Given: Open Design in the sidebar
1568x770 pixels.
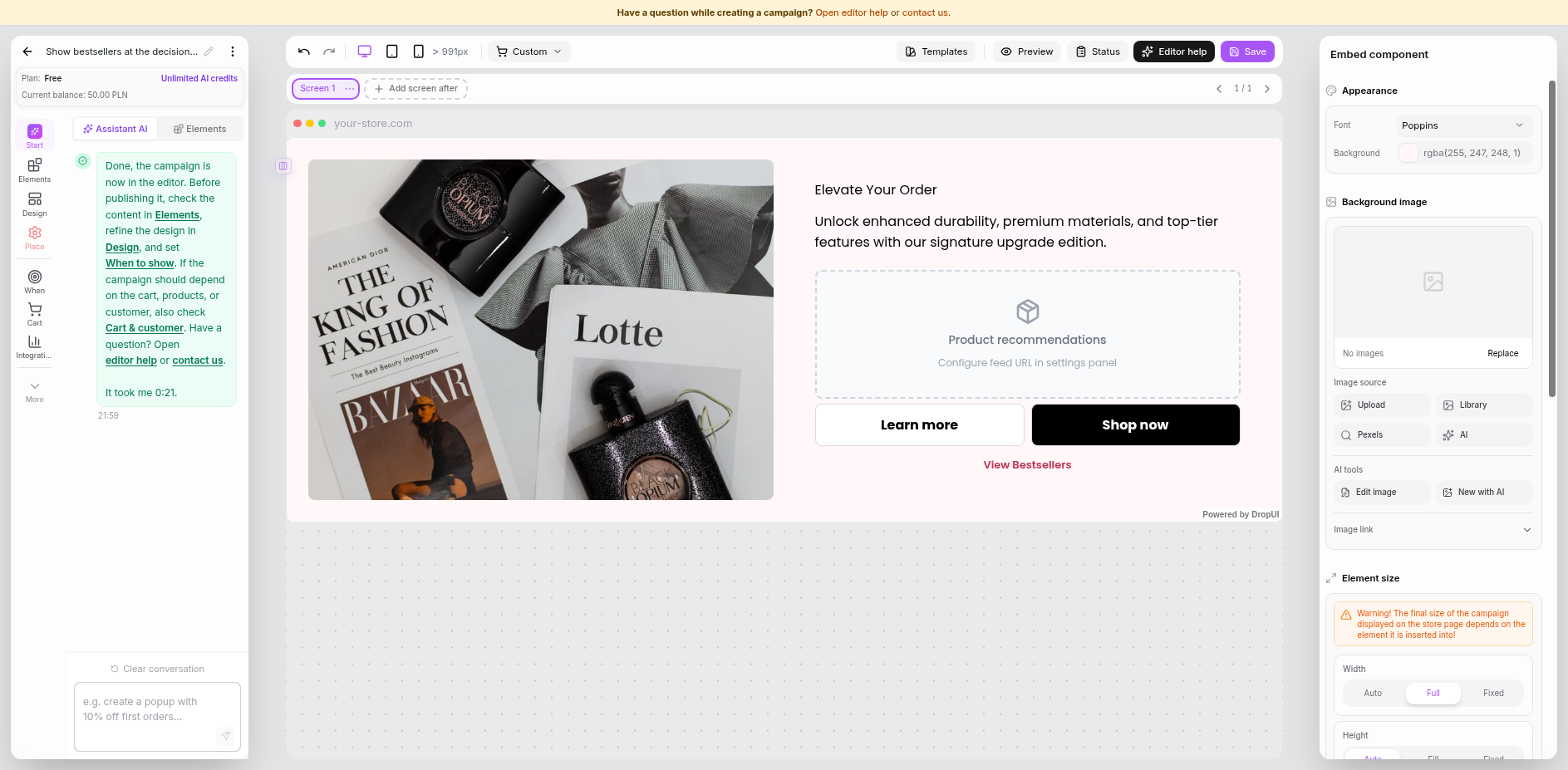Looking at the screenshot, I should (35, 204).
